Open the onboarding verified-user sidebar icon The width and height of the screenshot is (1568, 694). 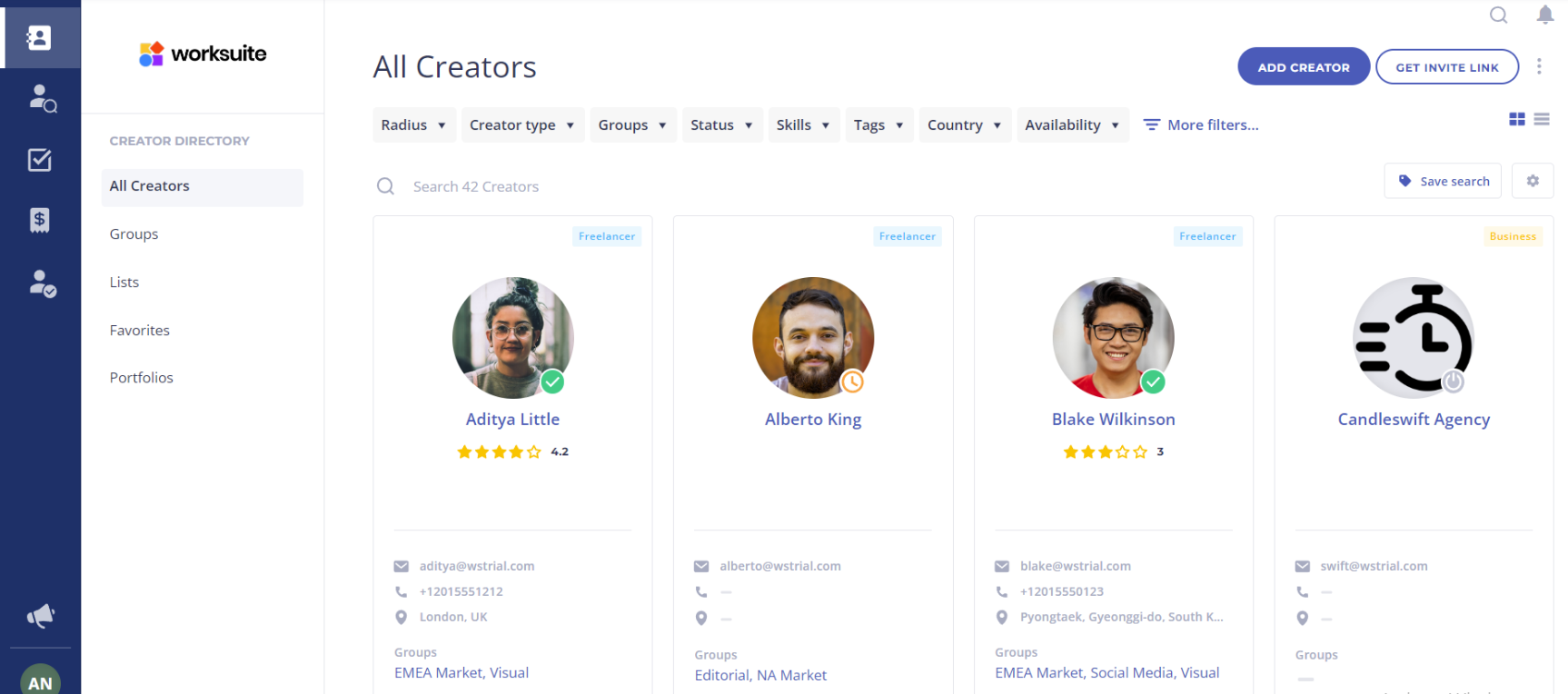(x=42, y=283)
